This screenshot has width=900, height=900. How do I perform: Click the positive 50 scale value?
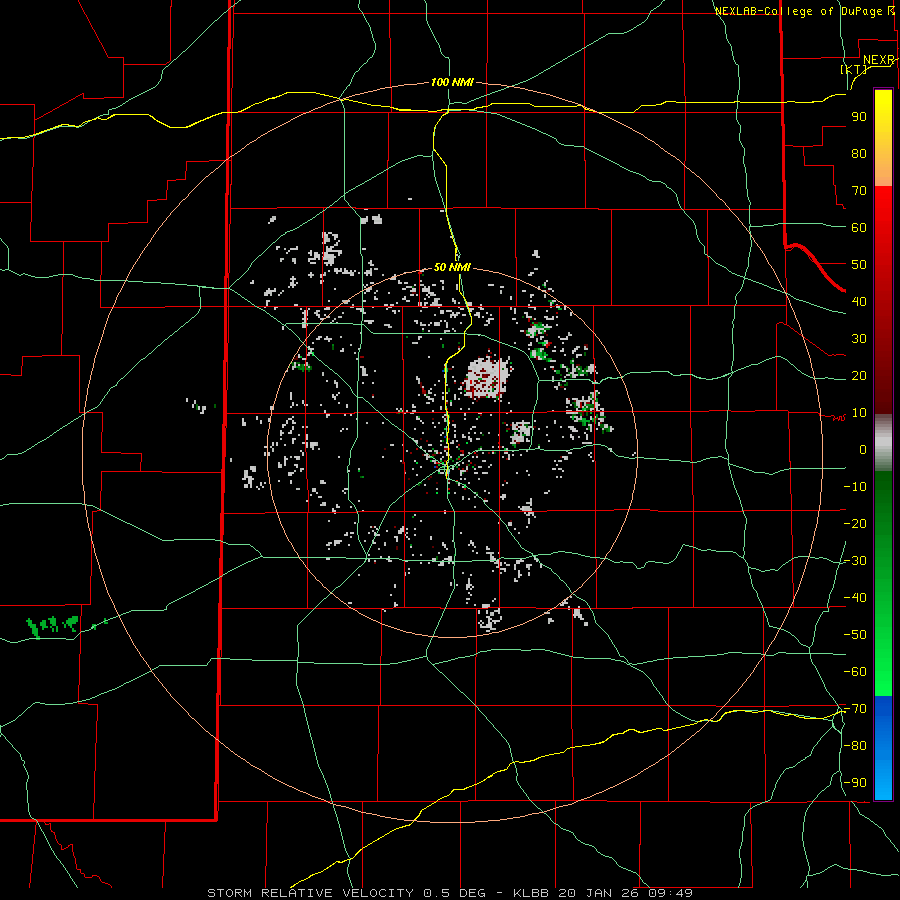(859, 265)
